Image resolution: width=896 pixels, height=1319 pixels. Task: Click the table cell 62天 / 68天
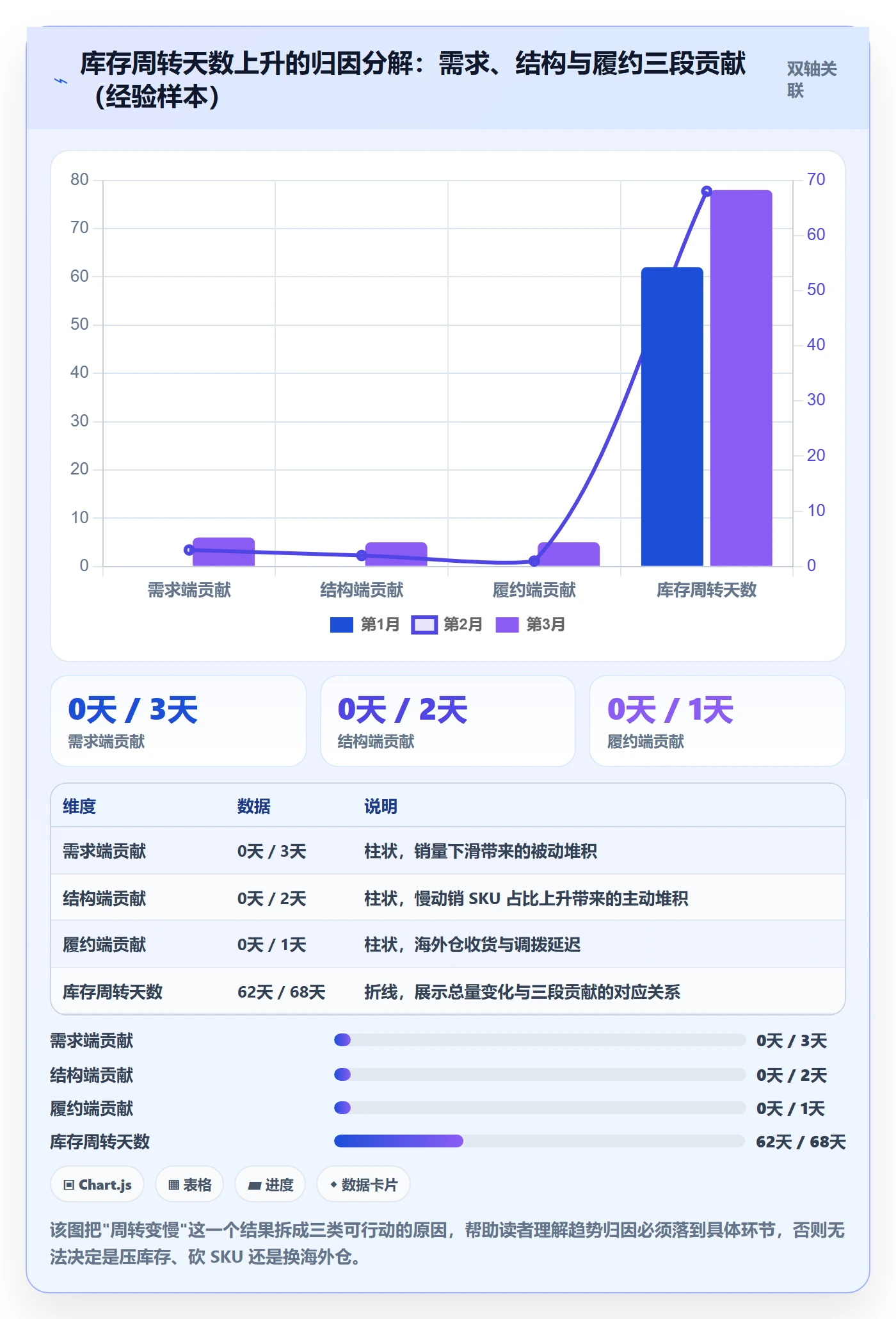coord(282,992)
